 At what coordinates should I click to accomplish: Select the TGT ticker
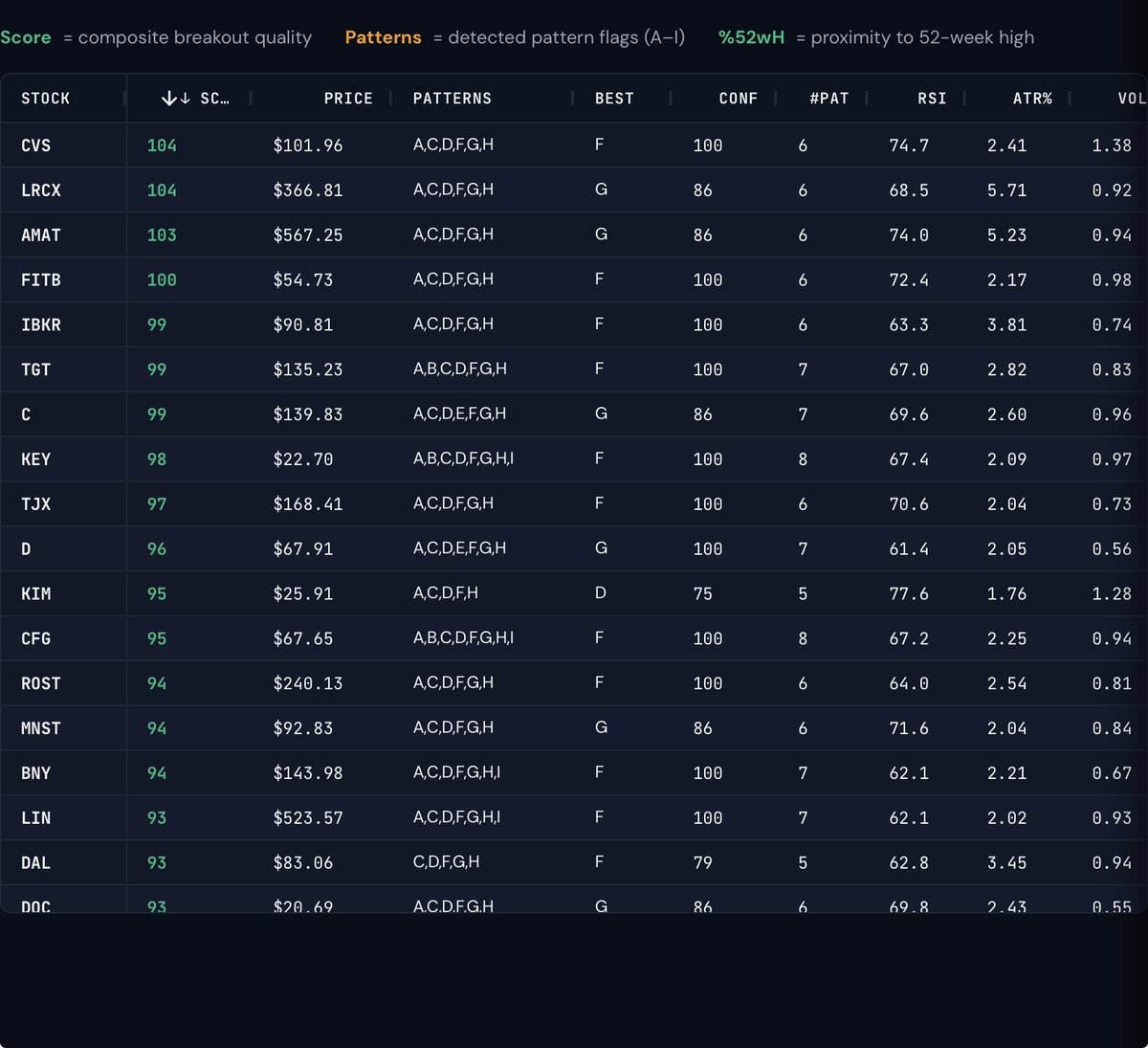36,369
